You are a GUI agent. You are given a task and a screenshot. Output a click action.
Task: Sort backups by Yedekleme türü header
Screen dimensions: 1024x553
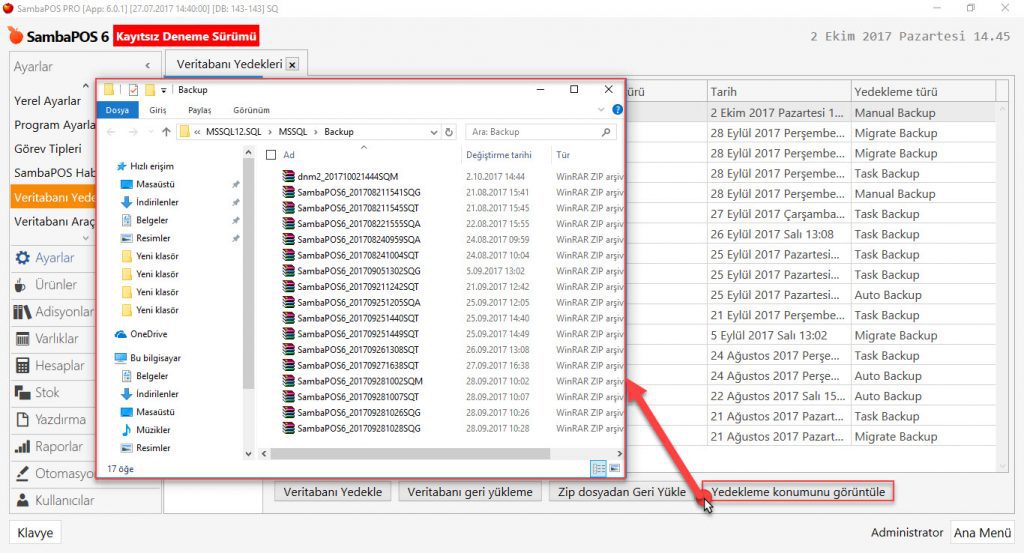(923, 91)
